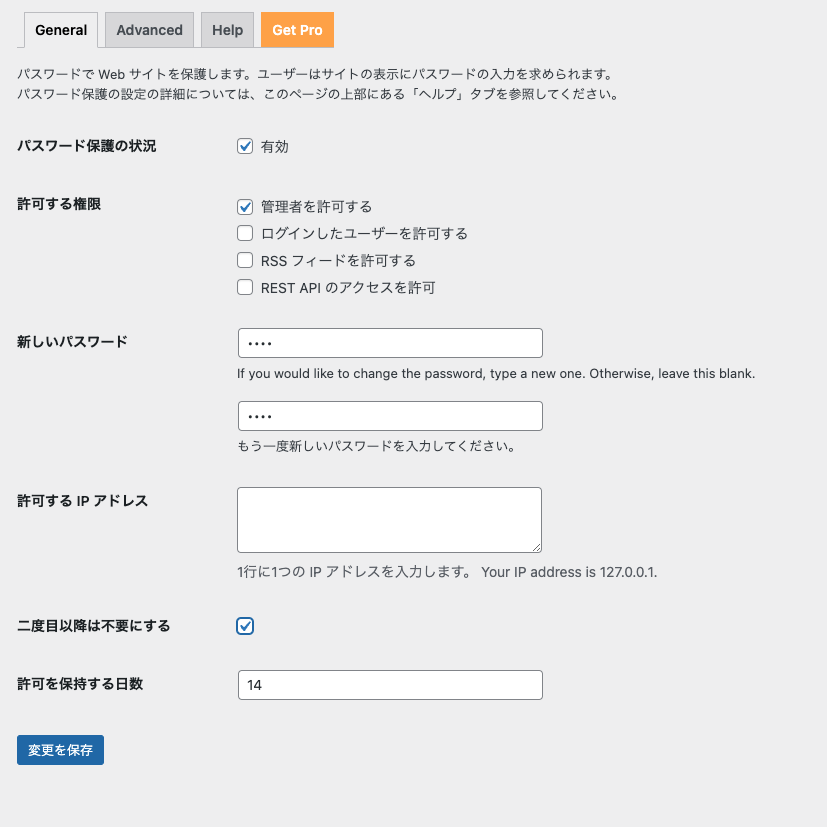Toggle 二度目以降は不要にする checkbox

pyautogui.click(x=245, y=626)
